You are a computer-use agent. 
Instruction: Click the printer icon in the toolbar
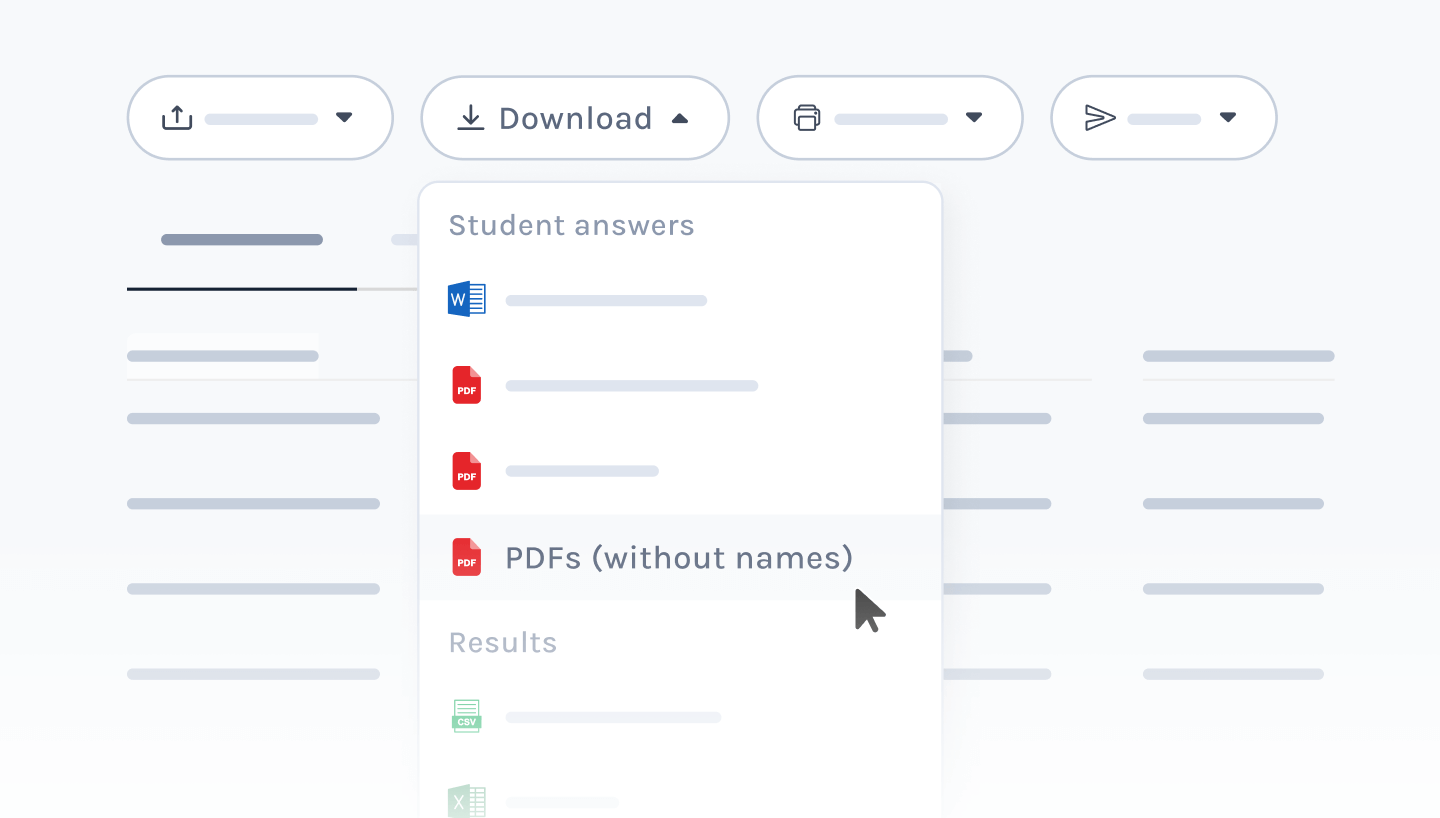[807, 118]
